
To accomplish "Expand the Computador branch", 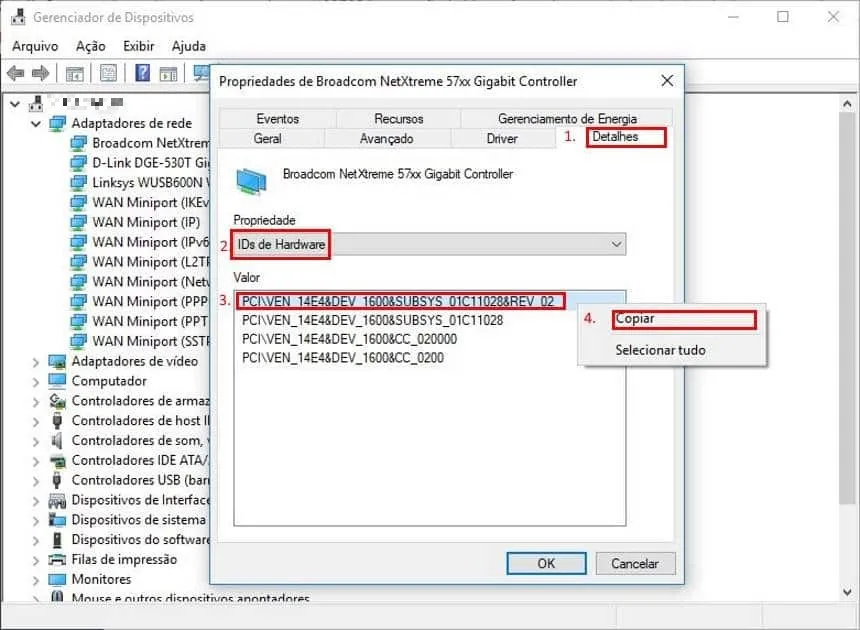I will click(x=36, y=382).
